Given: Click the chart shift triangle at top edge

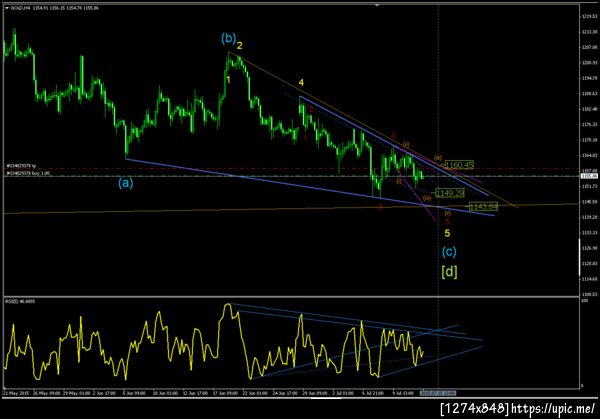Looking at the screenshot, I should 377,5.
